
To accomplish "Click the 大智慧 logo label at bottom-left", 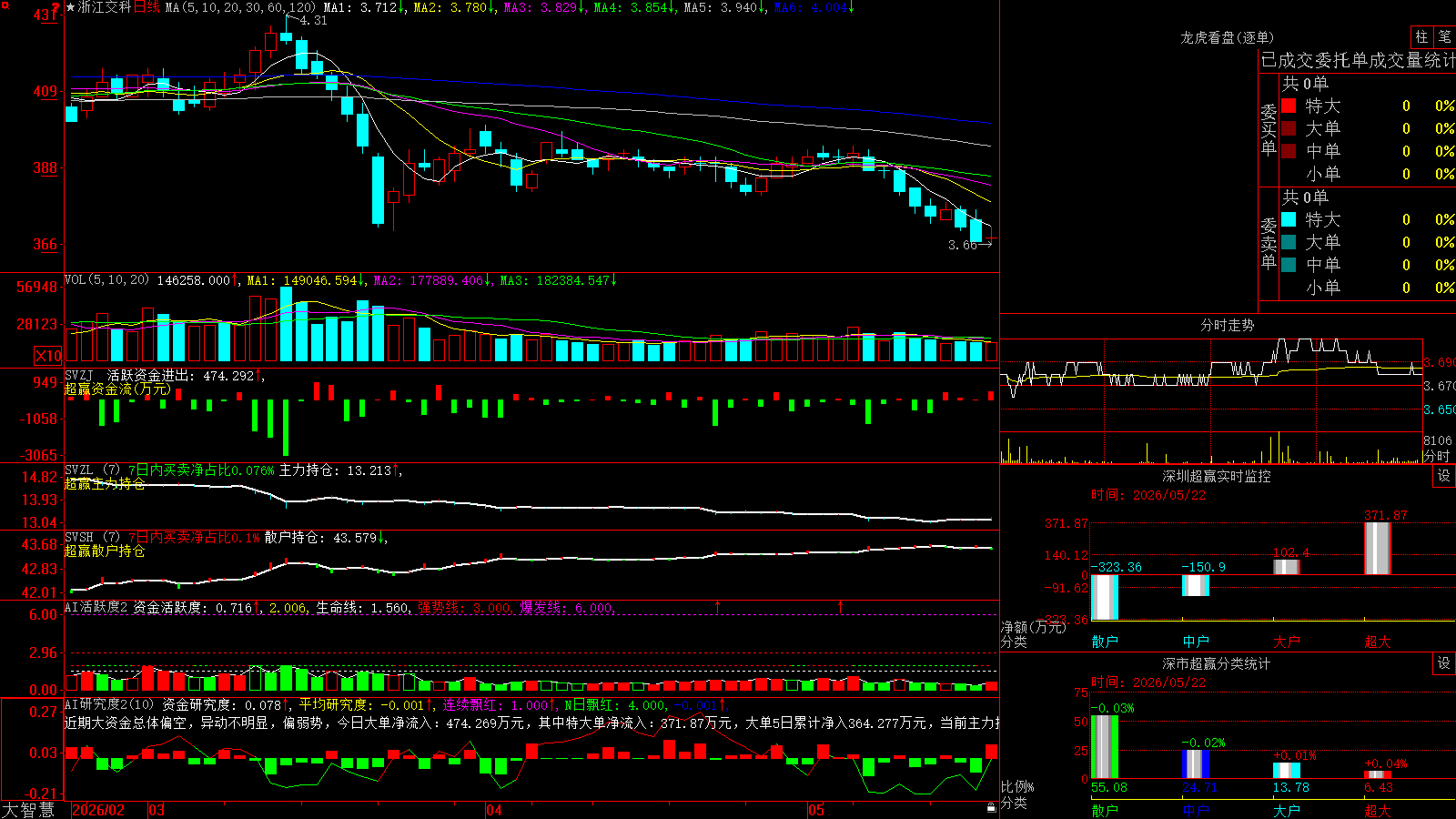I will [28, 810].
